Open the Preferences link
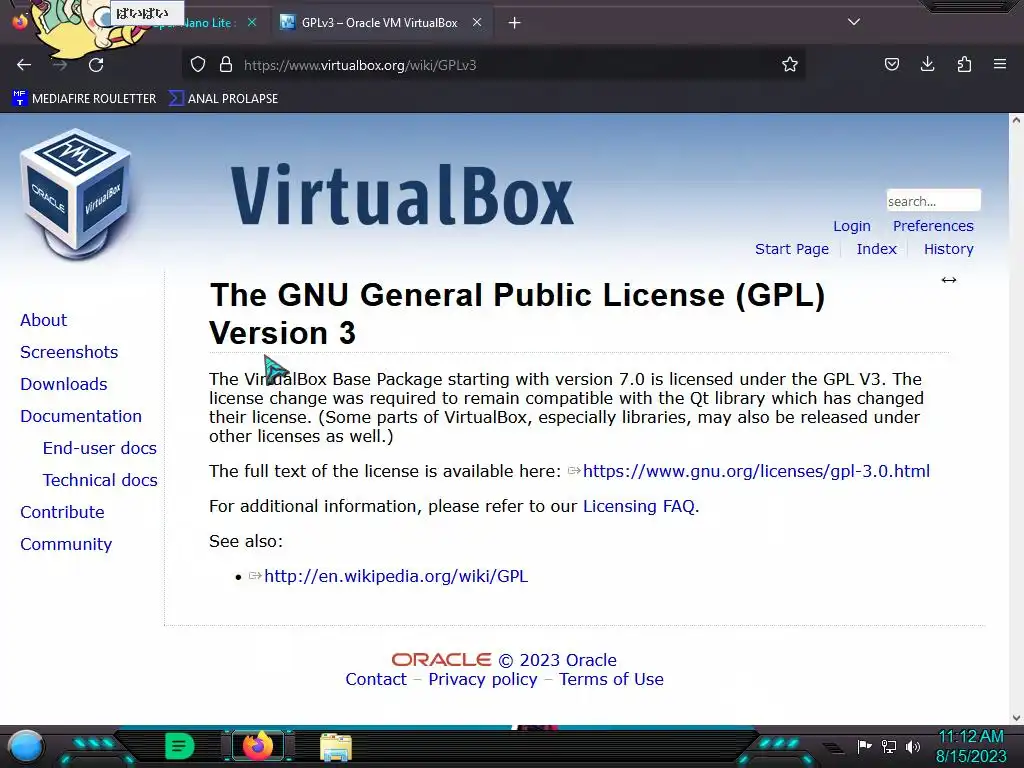The height and width of the screenshot is (768, 1024). 933,226
